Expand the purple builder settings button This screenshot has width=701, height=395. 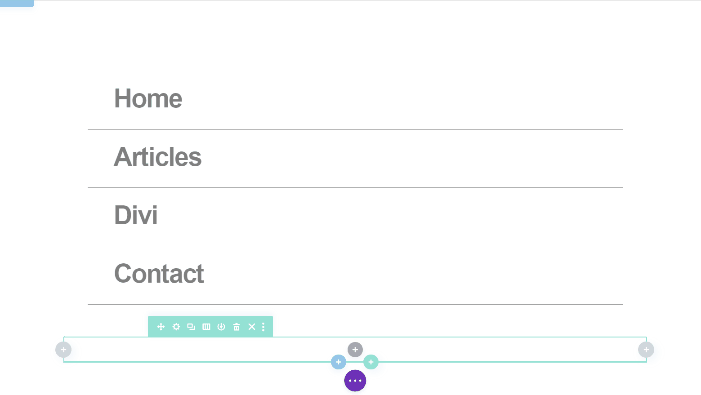tap(355, 381)
